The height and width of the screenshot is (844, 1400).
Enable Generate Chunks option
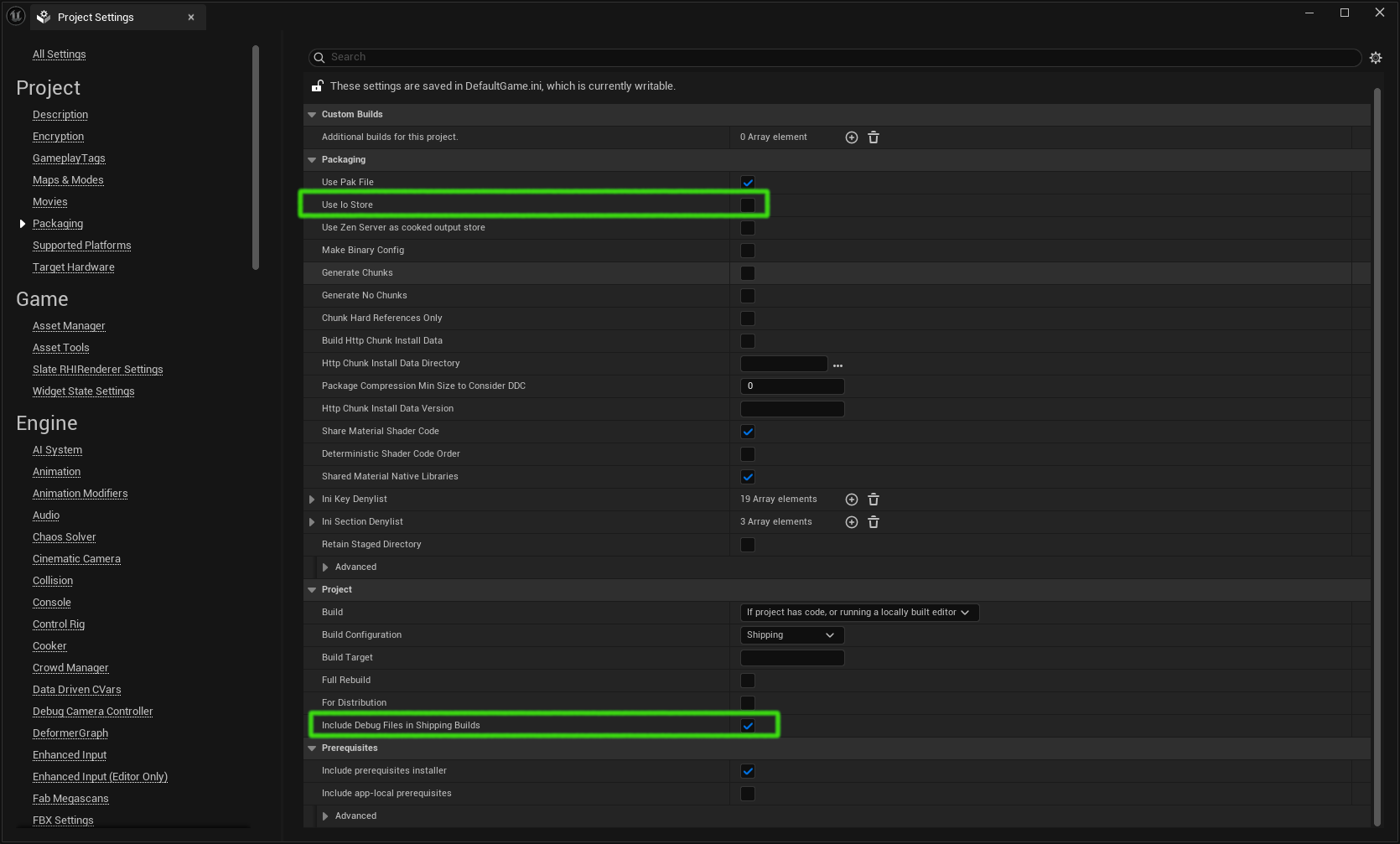[x=748, y=273]
